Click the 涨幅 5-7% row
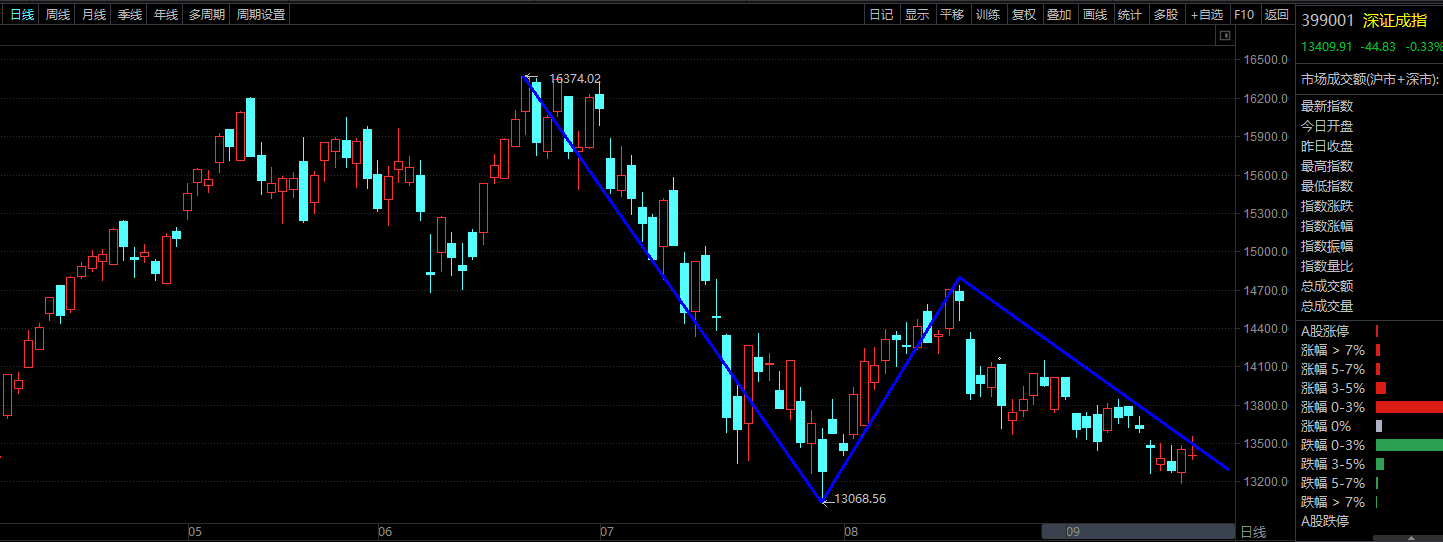The width and height of the screenshot is (1443, 542). [1370, 369]
